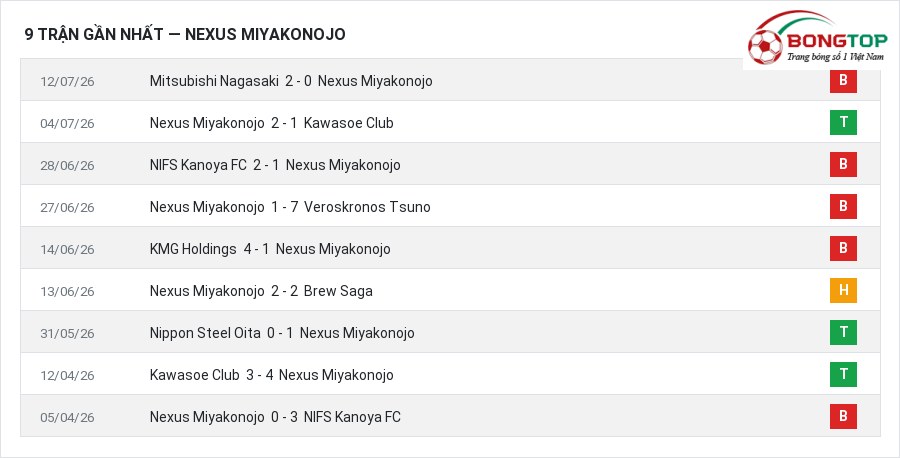Click the green T badge for 04/07/26 match

tap(843, 122)
